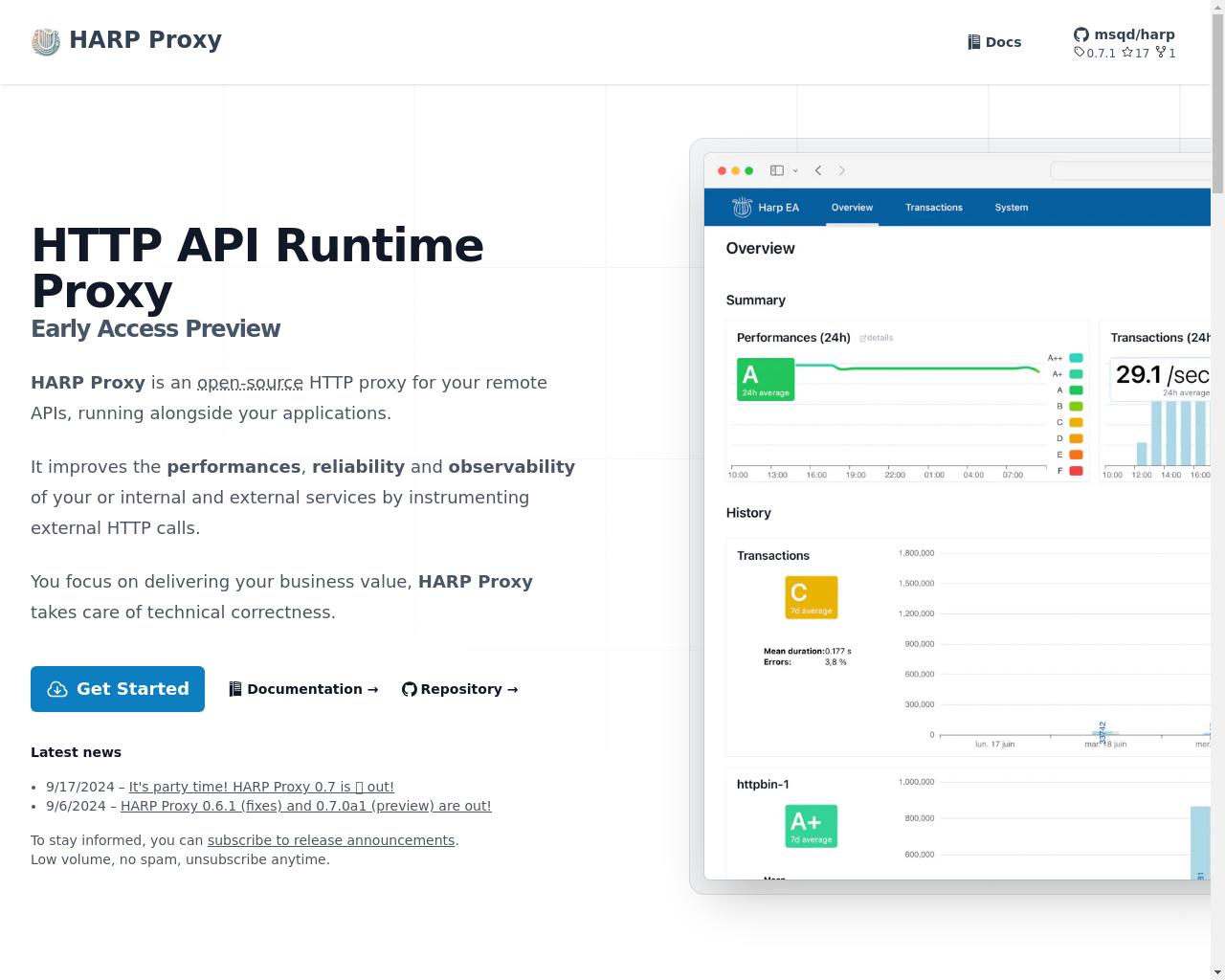1225x980 pixels.
Task: Click the HARP Proxy logo icon
Action: click(46, 41)
